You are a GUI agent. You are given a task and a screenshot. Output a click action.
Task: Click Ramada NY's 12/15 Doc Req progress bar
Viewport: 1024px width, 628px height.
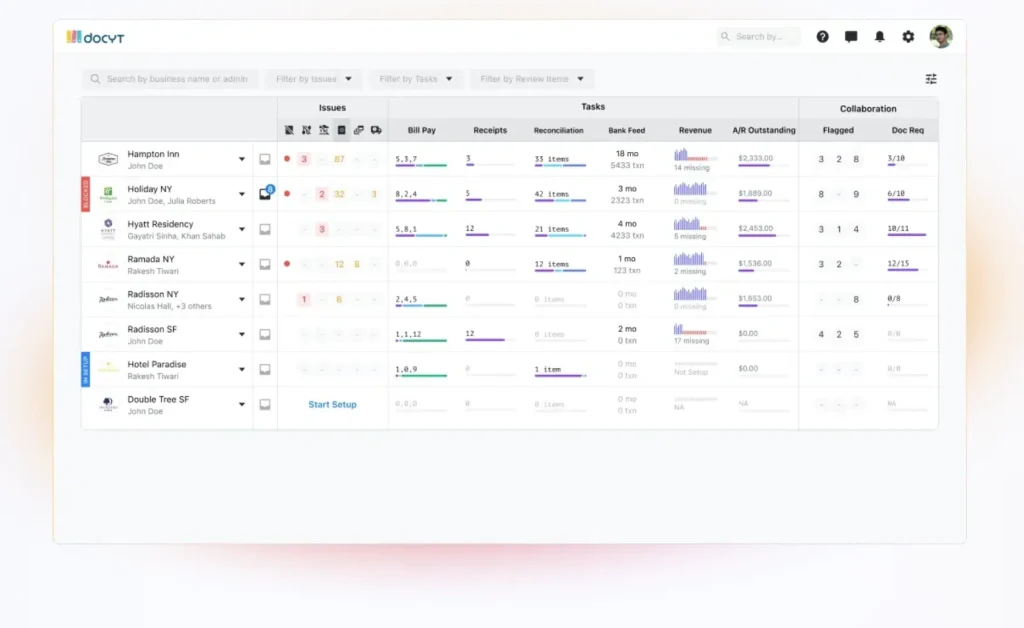[903, 270]
